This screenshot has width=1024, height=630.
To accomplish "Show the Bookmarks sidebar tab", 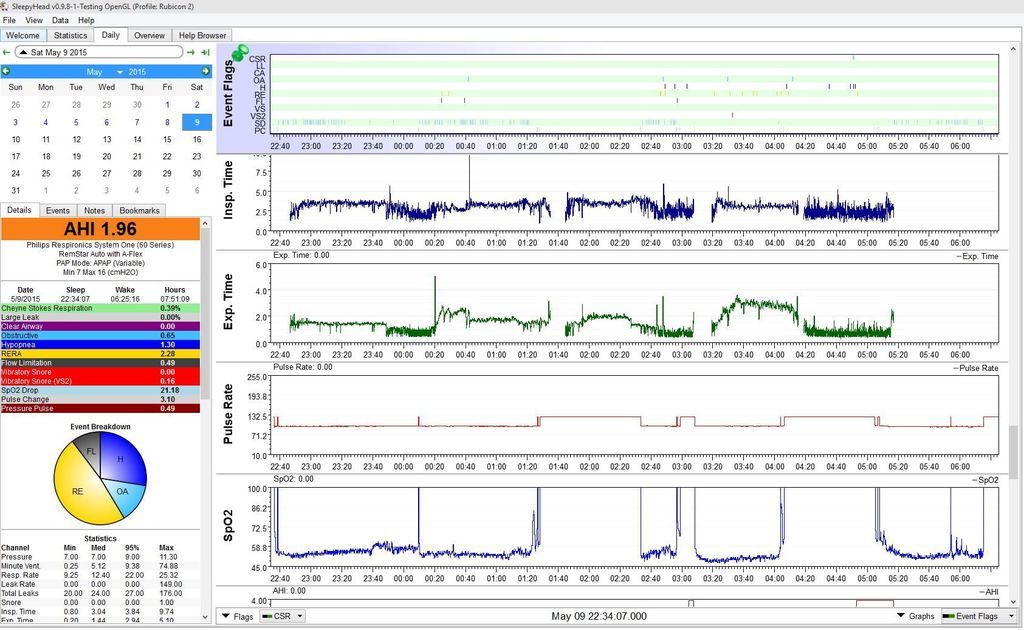I will click(x=139, y=210).
